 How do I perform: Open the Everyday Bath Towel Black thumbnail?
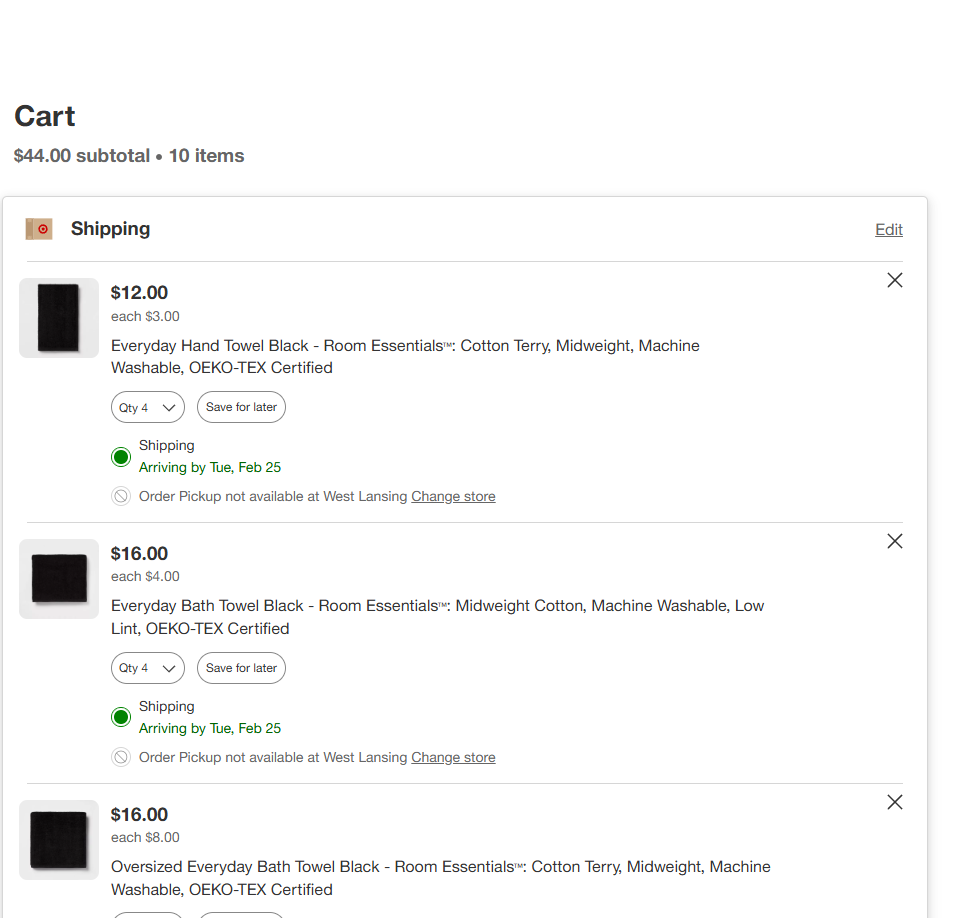point(59,579)
